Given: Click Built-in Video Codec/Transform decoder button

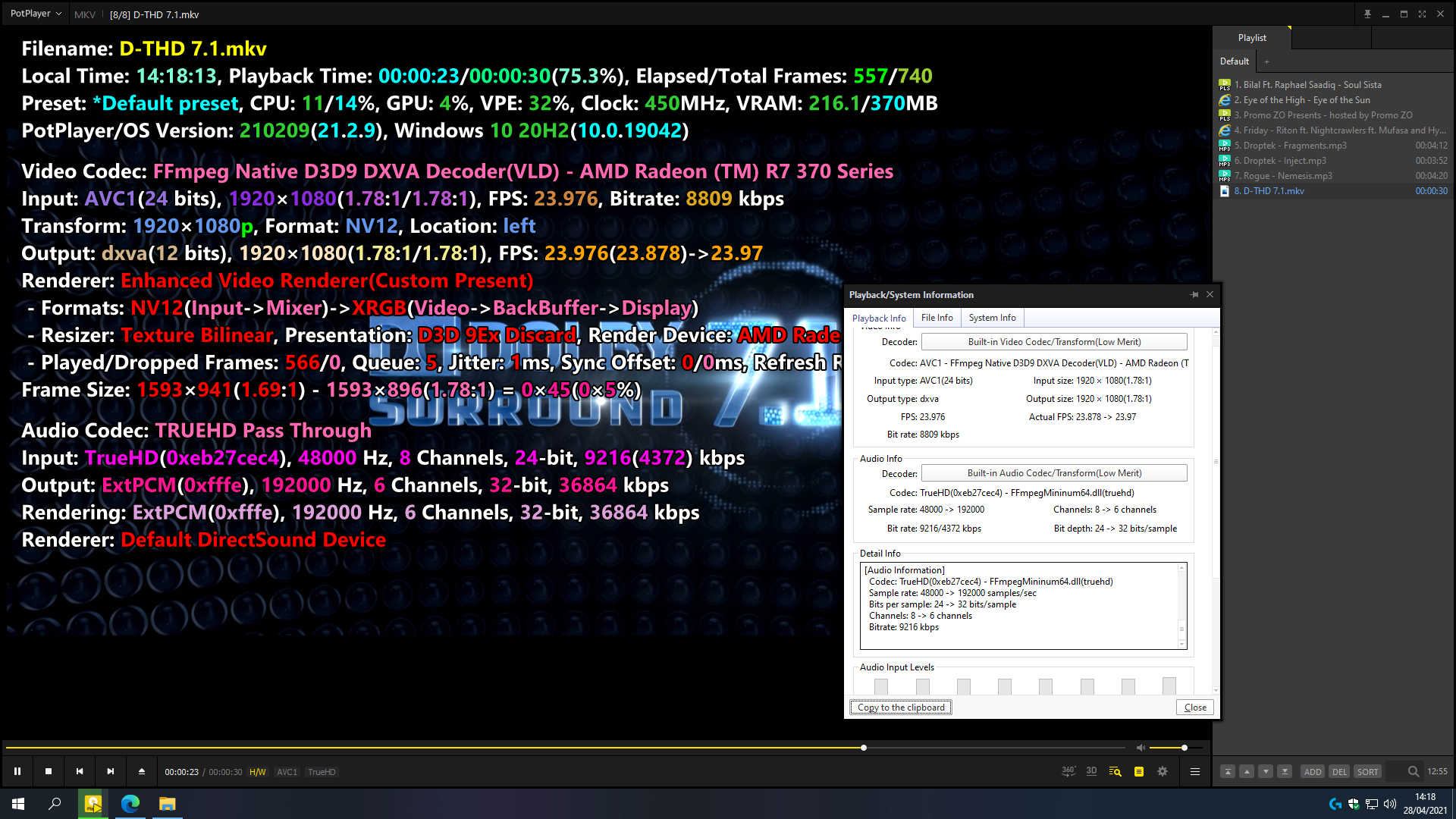Looking at the screenshot, I should point(1054,342).
